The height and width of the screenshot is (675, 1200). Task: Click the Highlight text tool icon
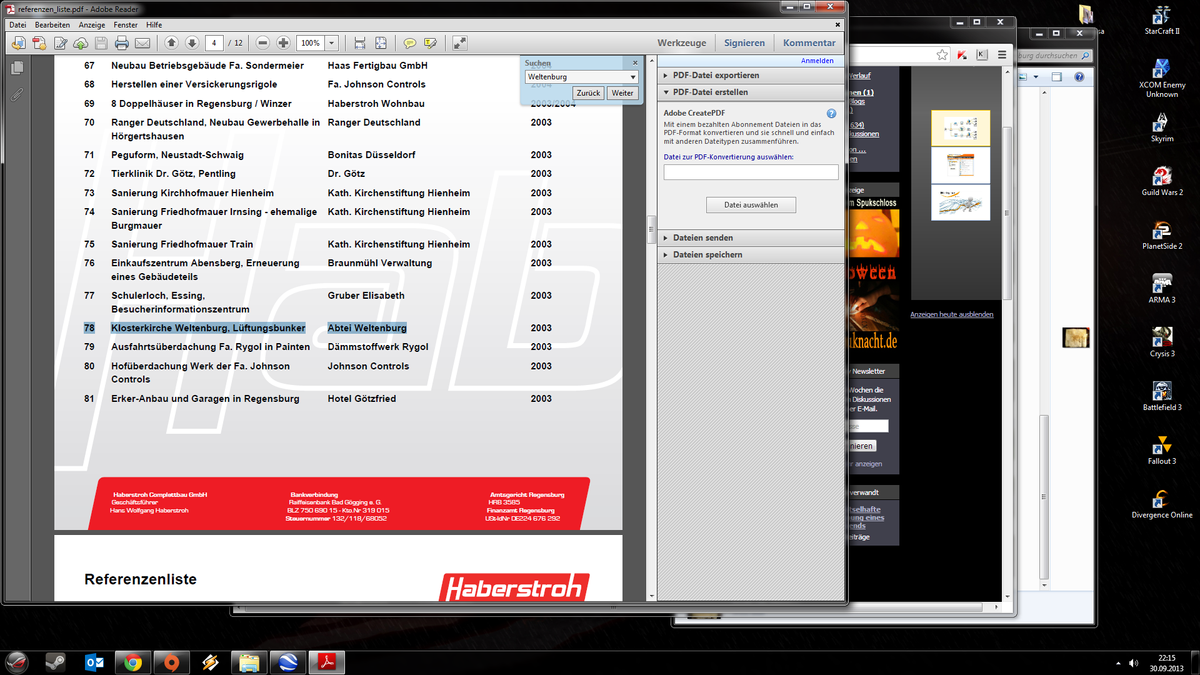click(431, 43)
